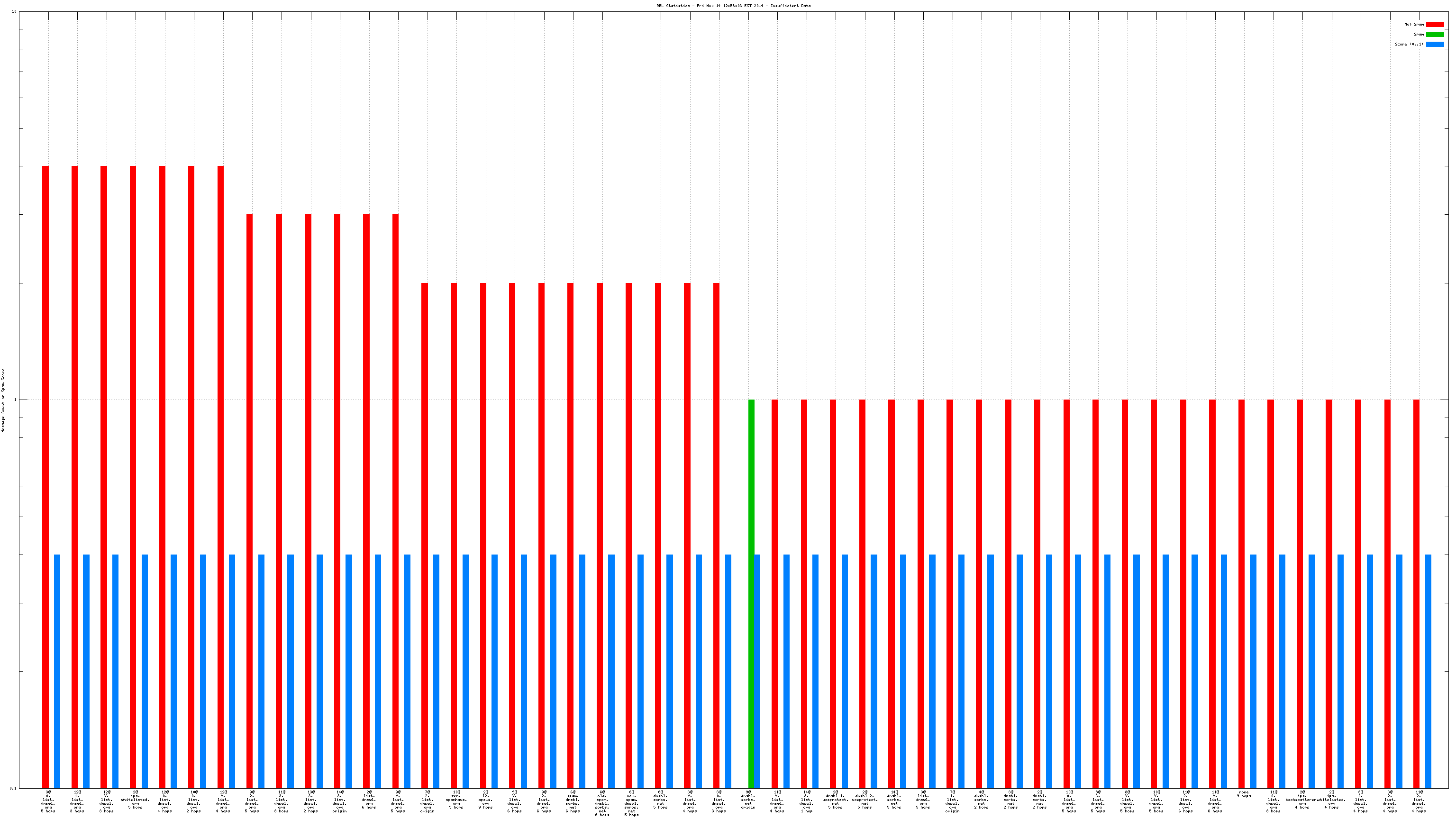Viewport: 1456px width, 819px height.
Task: Click the zen.spamhaus.org 9 hops label
Action: (456, 800)
